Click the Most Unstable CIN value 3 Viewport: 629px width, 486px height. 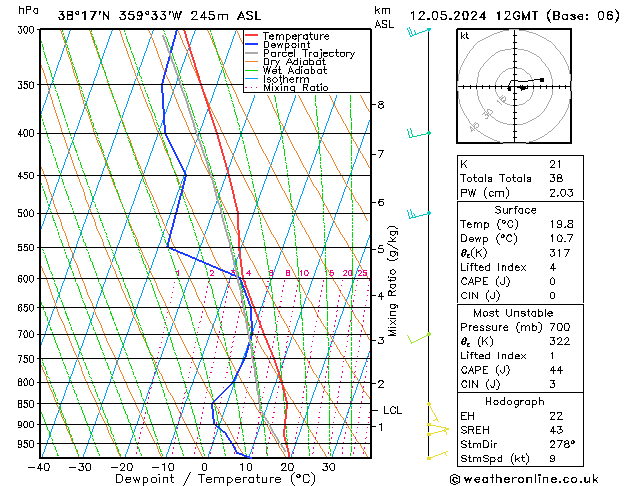(553, 384)
